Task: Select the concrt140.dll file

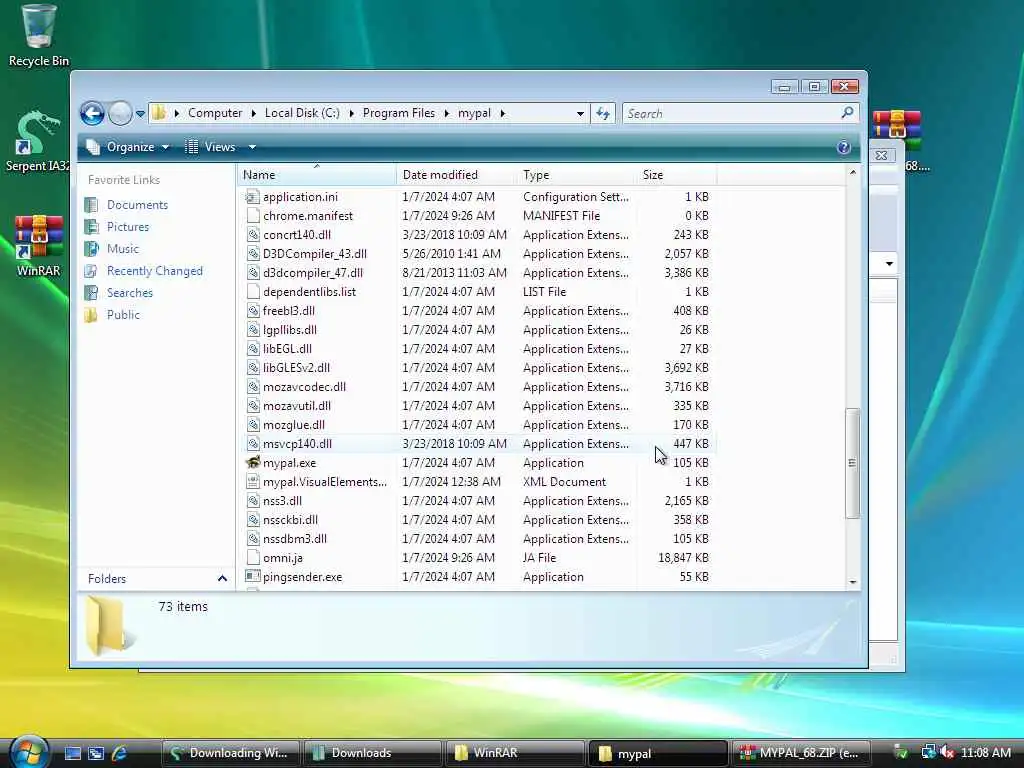Action: [296, 234]
